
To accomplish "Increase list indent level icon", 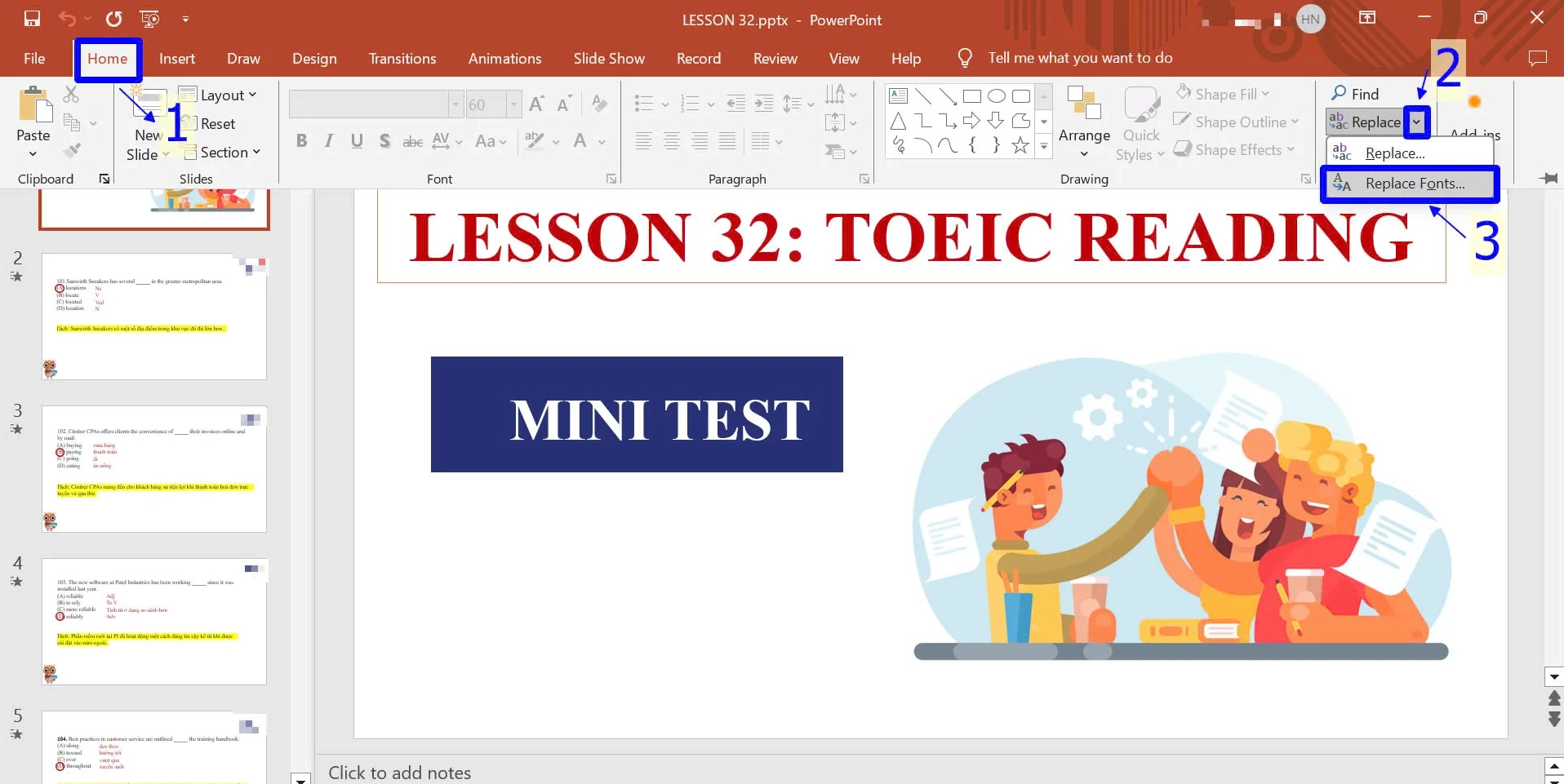I will point(764,104).
